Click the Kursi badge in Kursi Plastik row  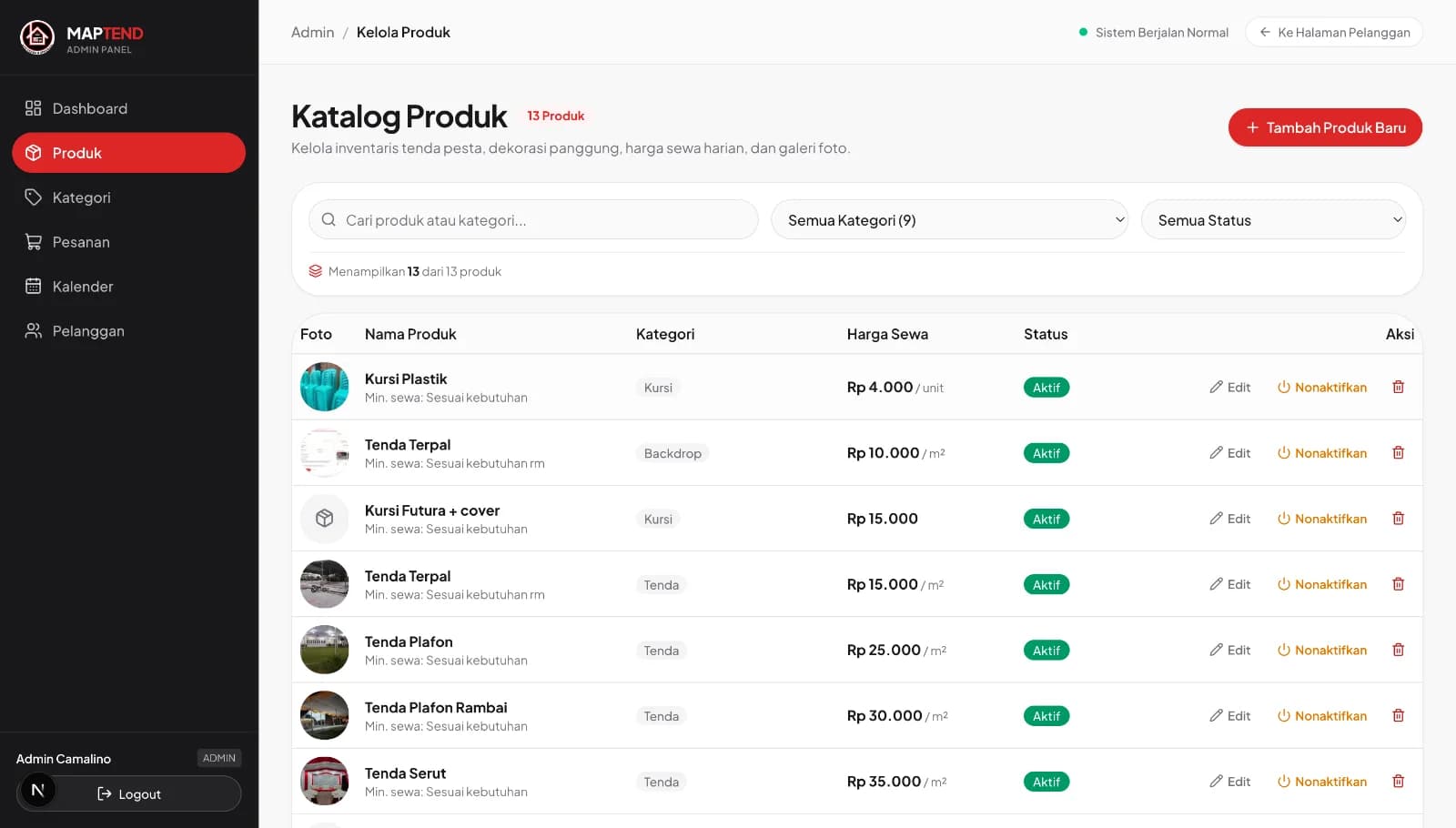pyautogui.click(x=658, y=388)
